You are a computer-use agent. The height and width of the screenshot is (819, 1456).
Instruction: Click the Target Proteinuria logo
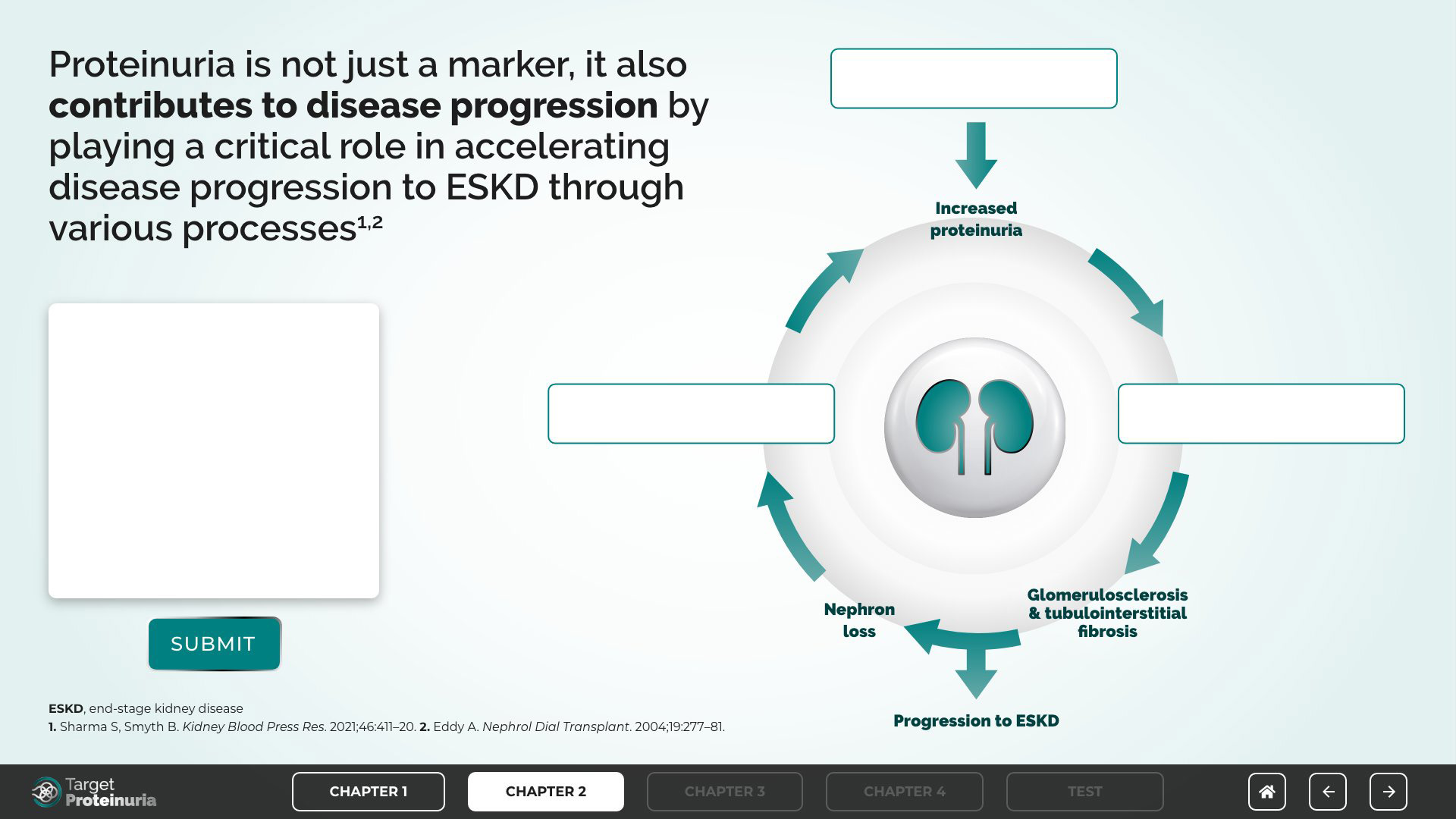pos(94,792)
